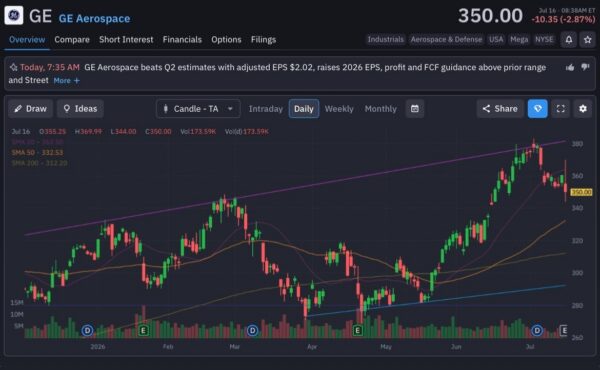The image size is (600, 370).
Task: Click the earnings E marker before Feb
Action: [x=143, y=330]
